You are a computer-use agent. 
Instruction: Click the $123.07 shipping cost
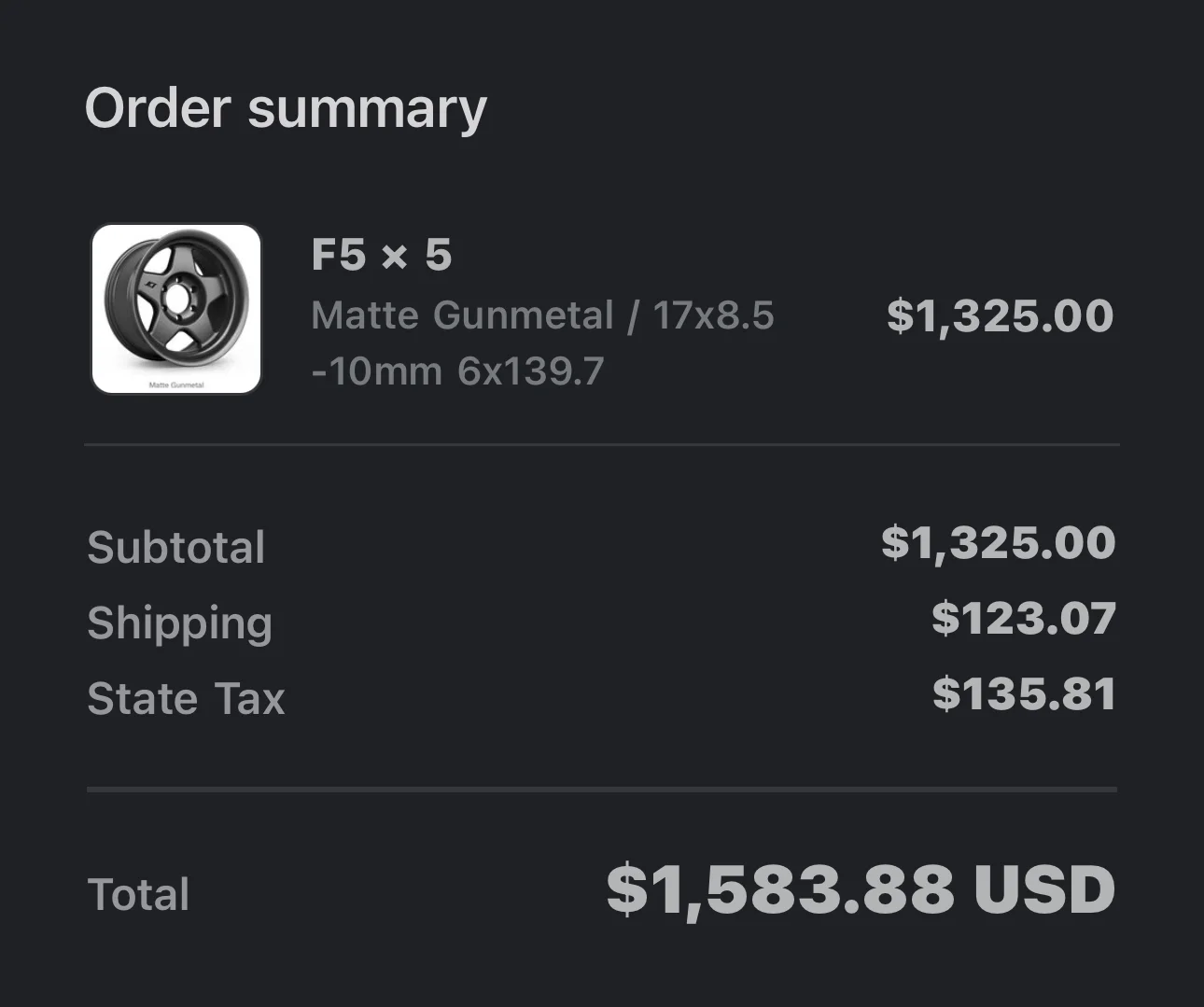coord(1024,619)
